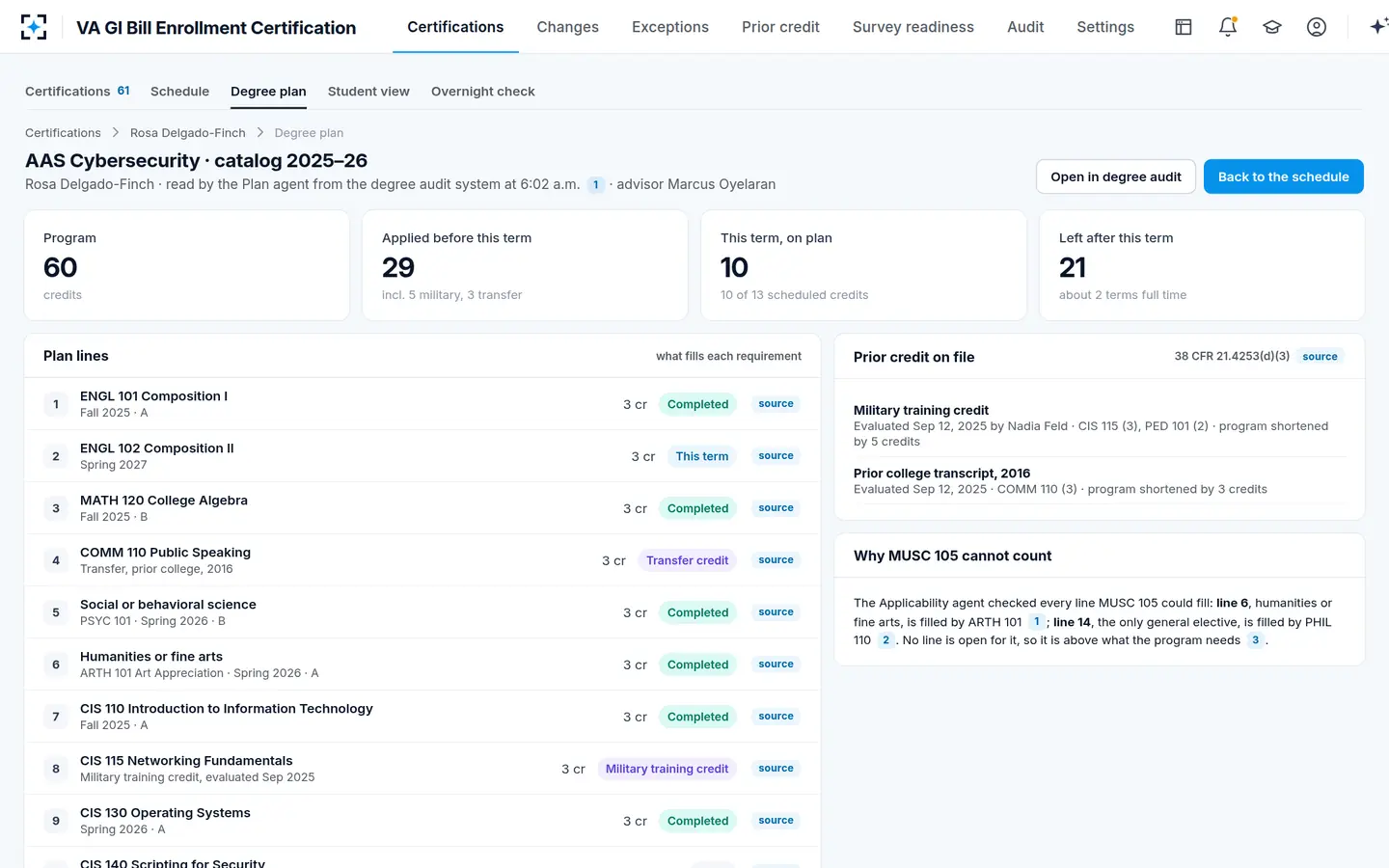Image resolution: width=1389 pixels, height=868 pixels.
Task: Open source for ENGL 101 Composition I
Action: 776,404
